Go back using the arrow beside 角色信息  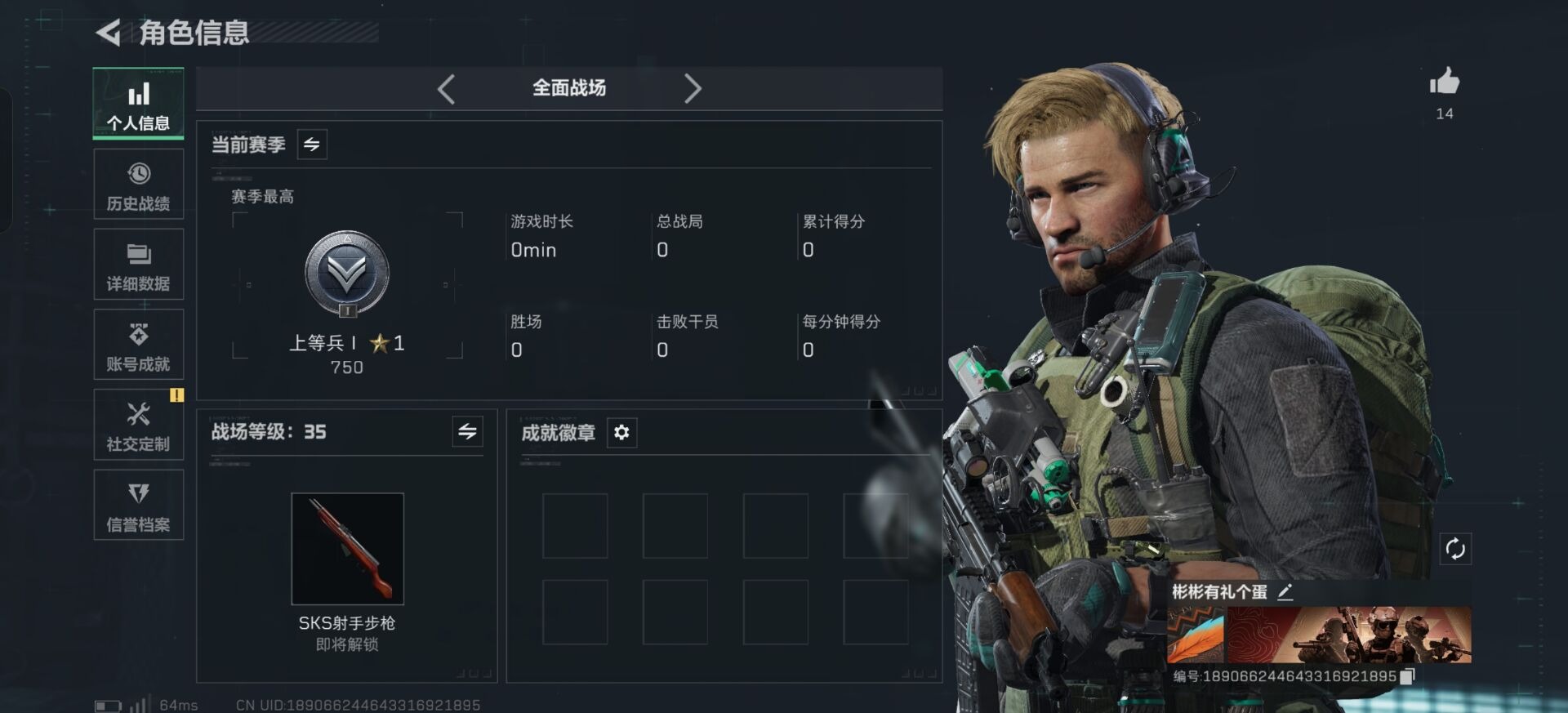[109, 33]
